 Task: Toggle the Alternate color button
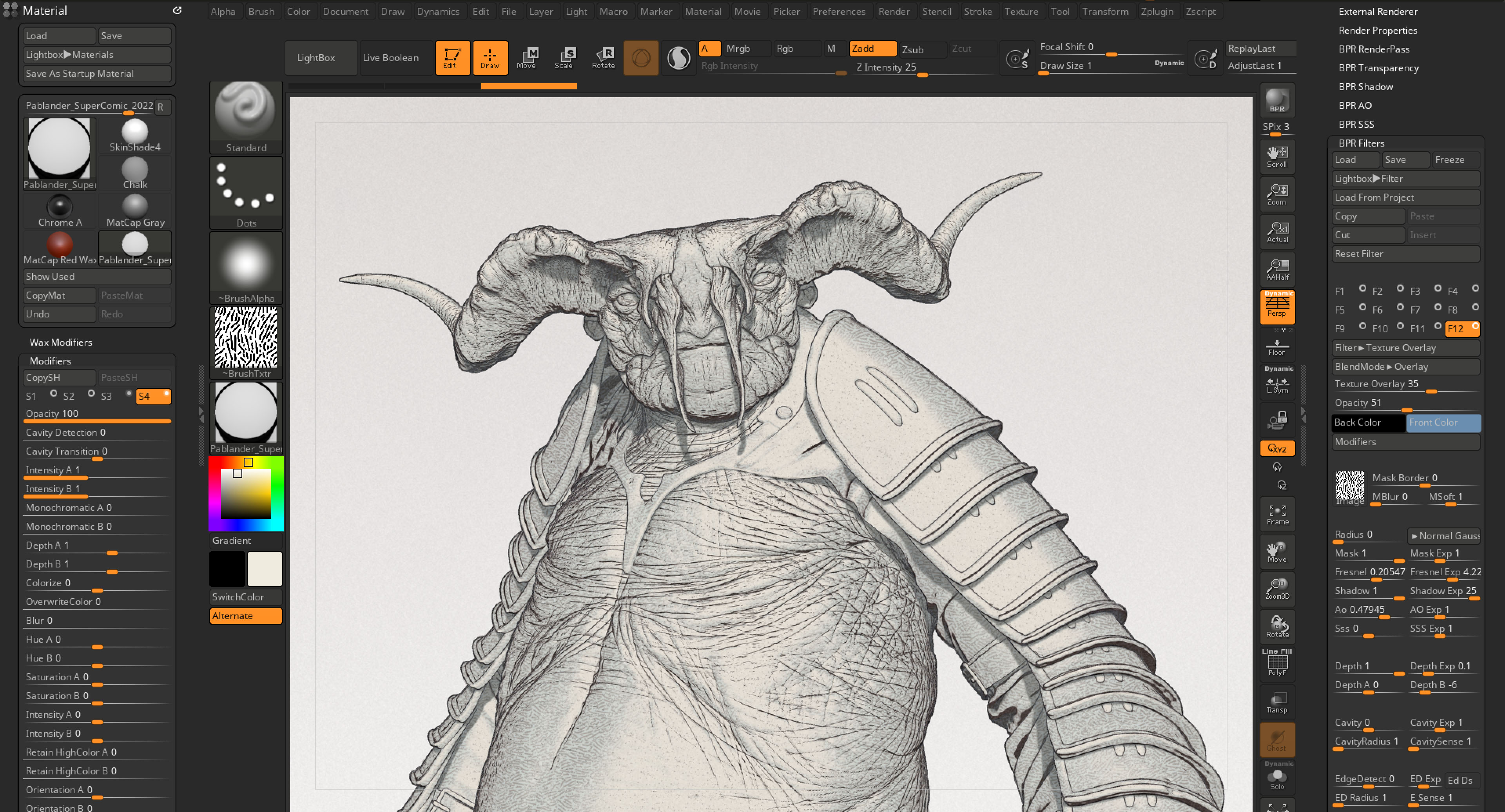point(246,616)
